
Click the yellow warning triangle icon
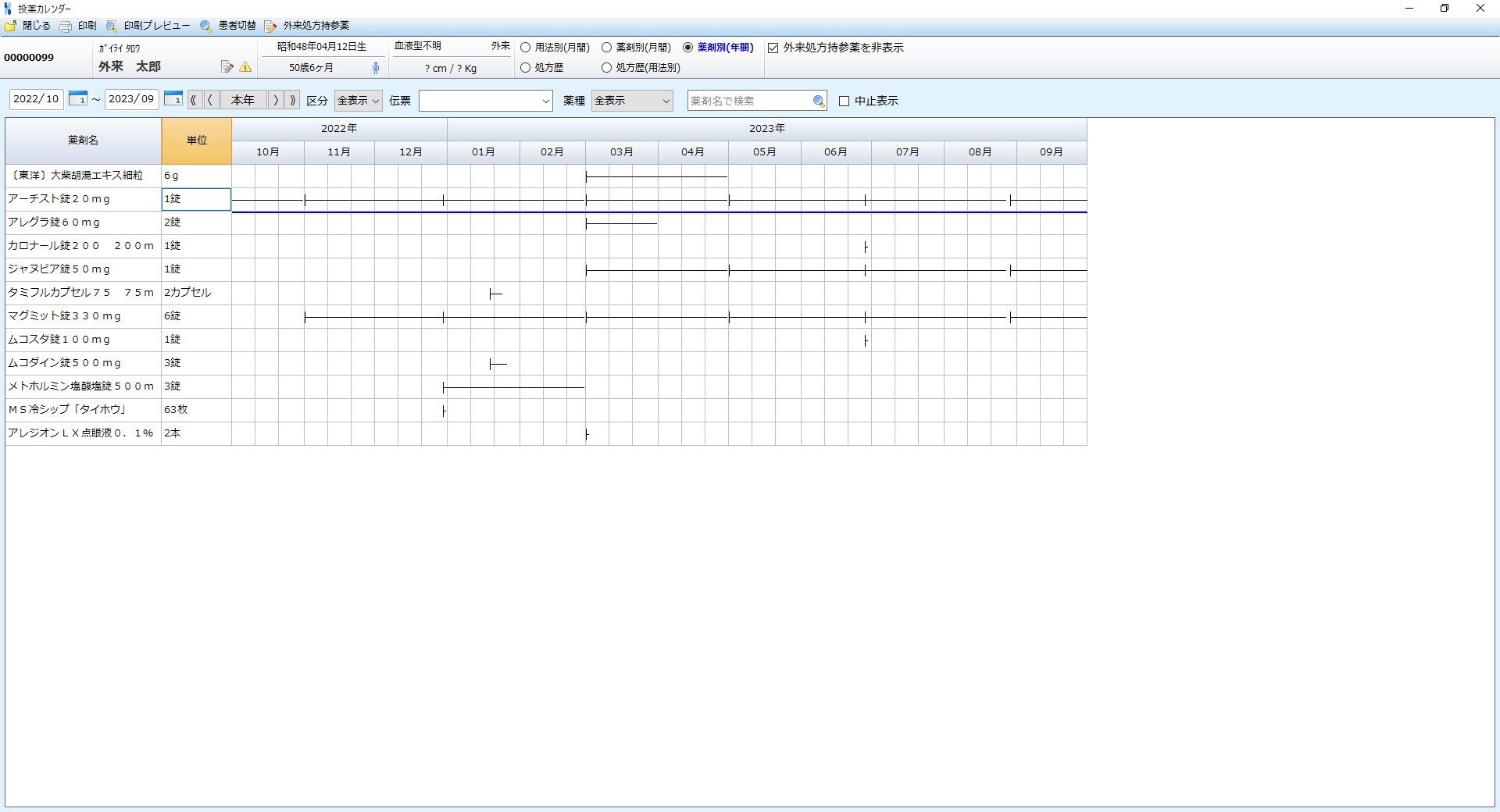pos(245,67)
